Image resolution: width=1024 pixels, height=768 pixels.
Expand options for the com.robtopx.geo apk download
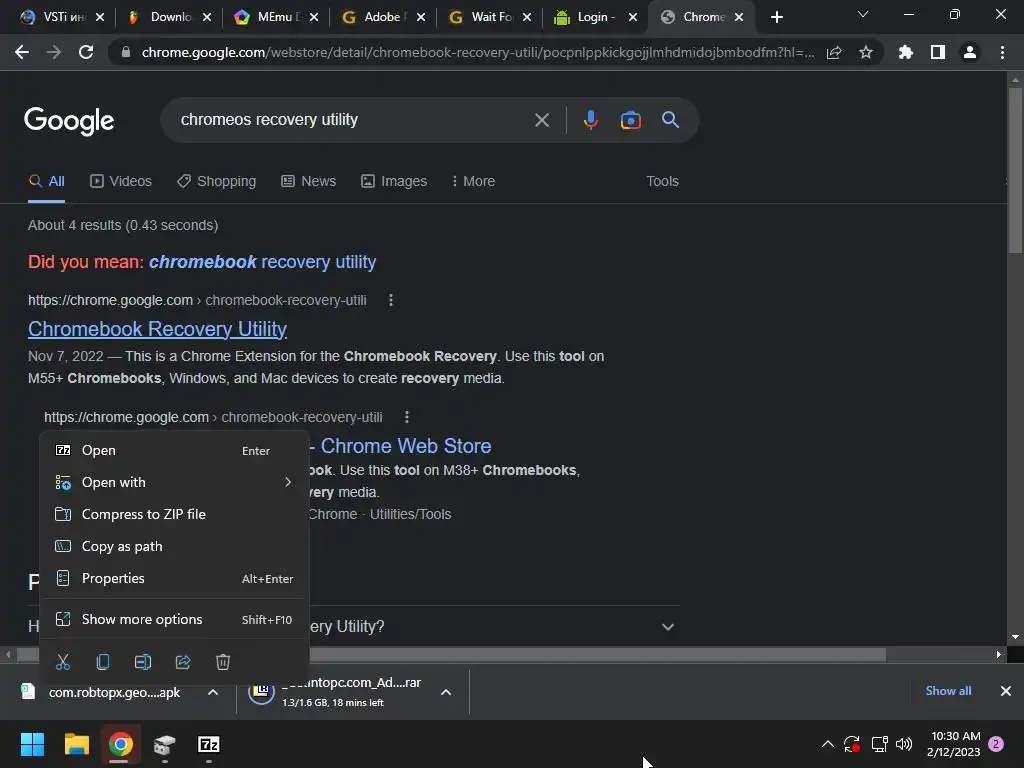213,692
